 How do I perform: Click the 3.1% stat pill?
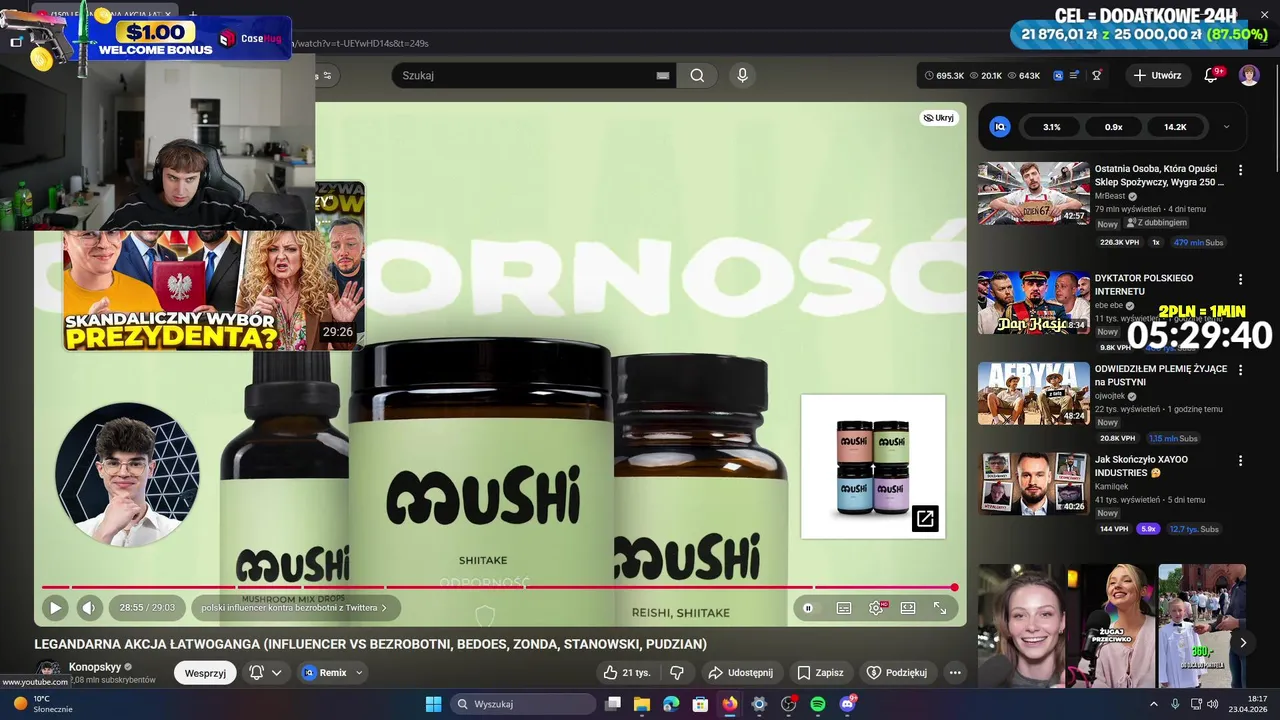tap(1051, 127)
